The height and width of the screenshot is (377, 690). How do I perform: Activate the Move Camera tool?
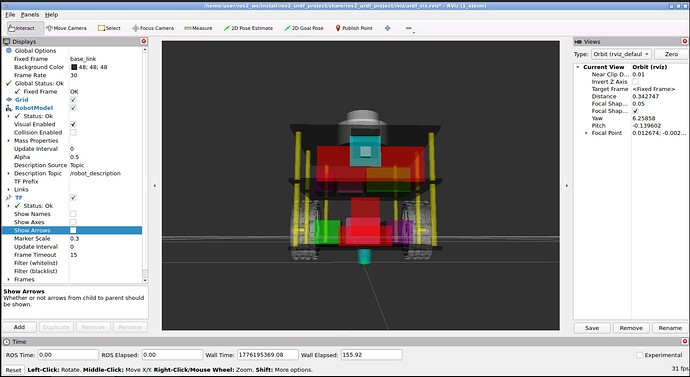coord(66,28)
